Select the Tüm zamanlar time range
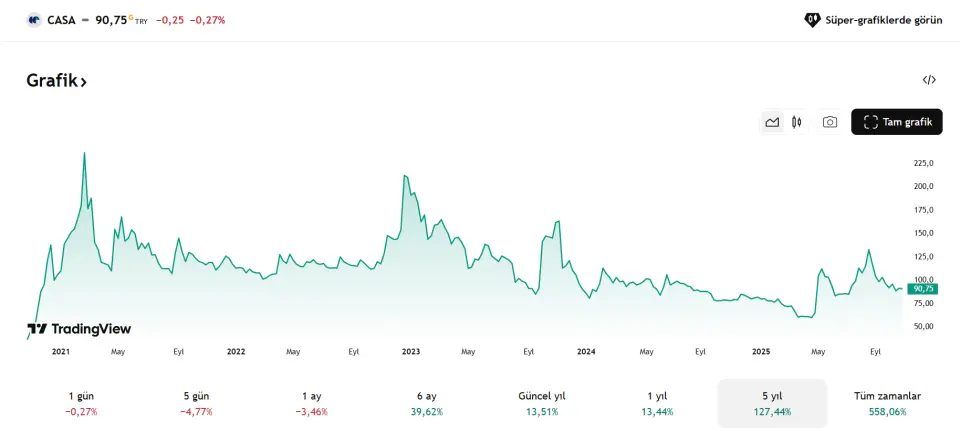This screenshot has width=960, height=431. (x=888, y=403)
